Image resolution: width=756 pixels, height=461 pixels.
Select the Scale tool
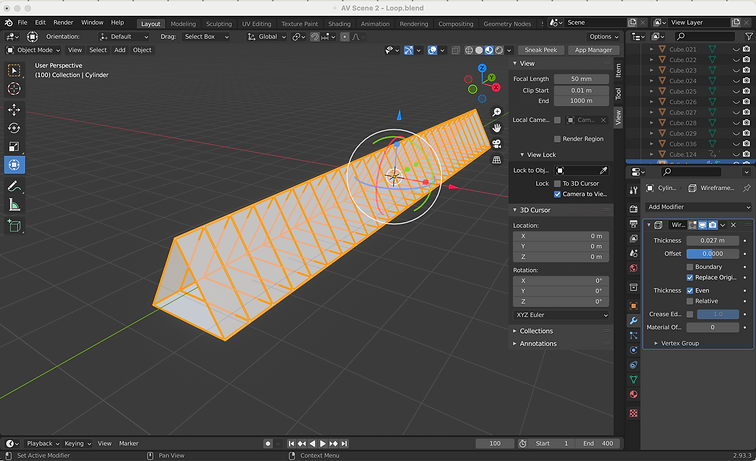14,147
